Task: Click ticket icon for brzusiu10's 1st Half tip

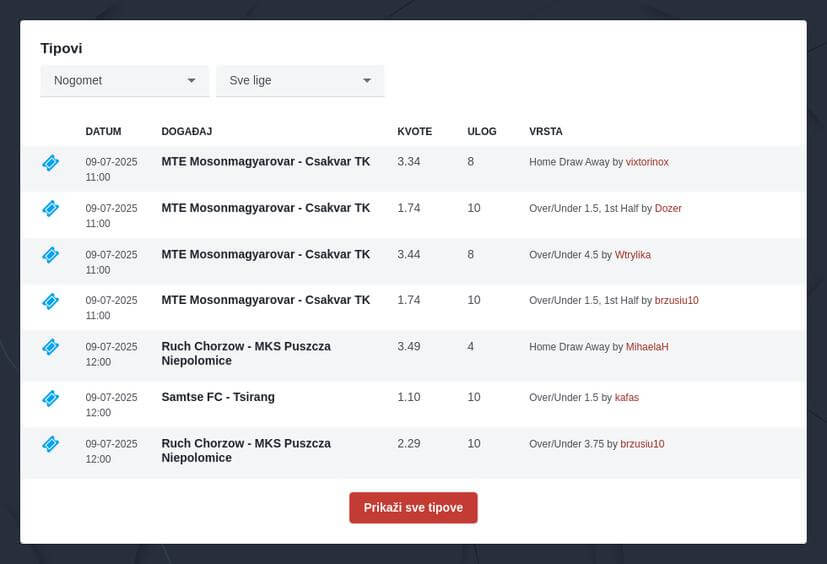Action: click(51, 301)
